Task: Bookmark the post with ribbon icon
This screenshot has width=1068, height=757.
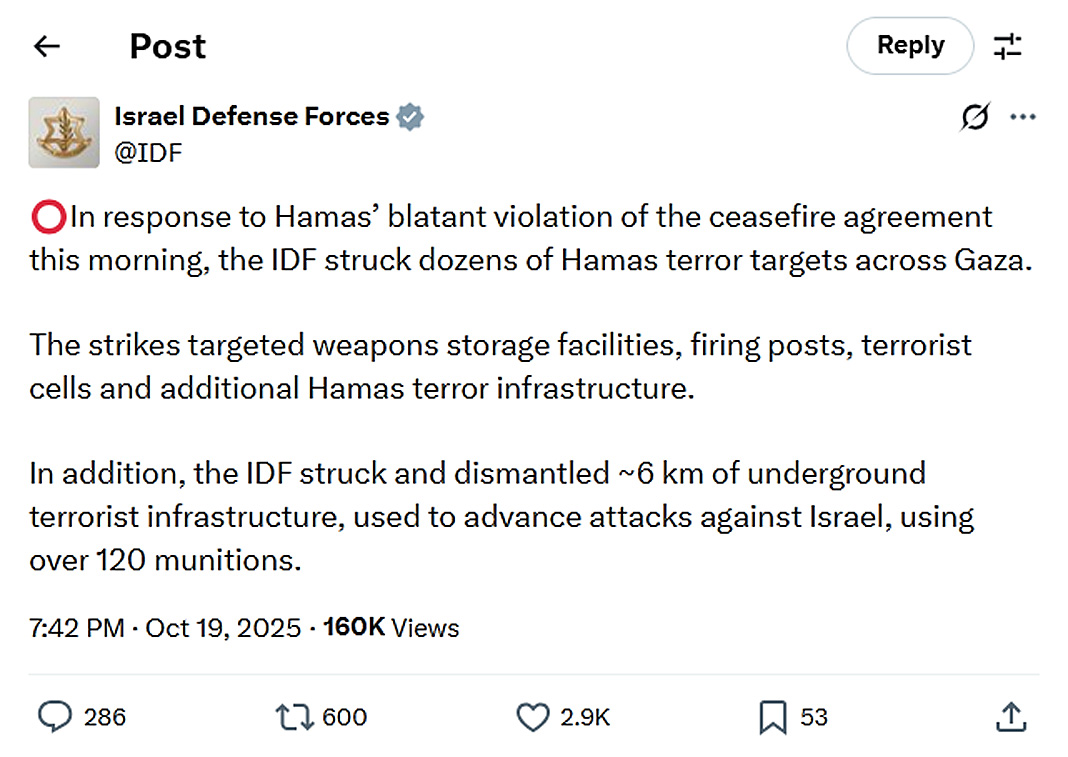Action: pos(773,716)
